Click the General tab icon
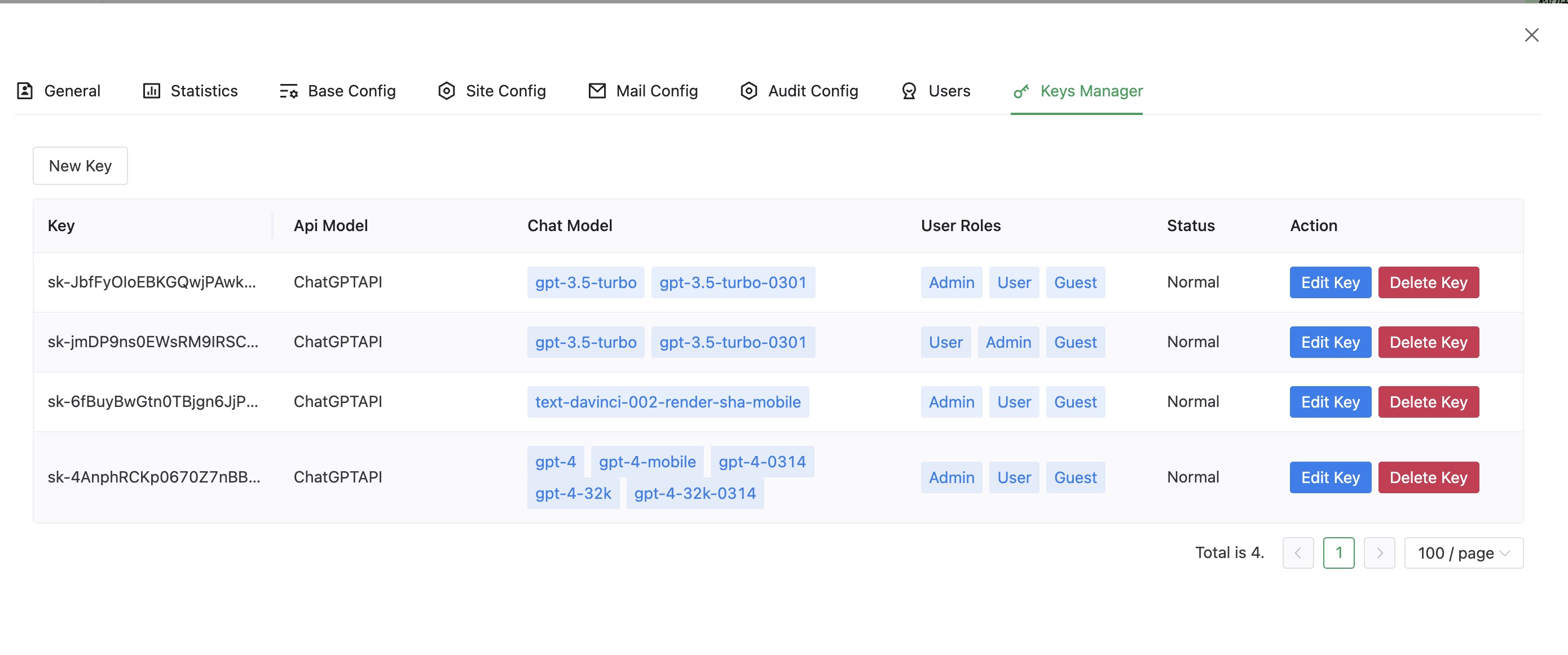The width and height of the screenshot is (1568, 655). 24,90
